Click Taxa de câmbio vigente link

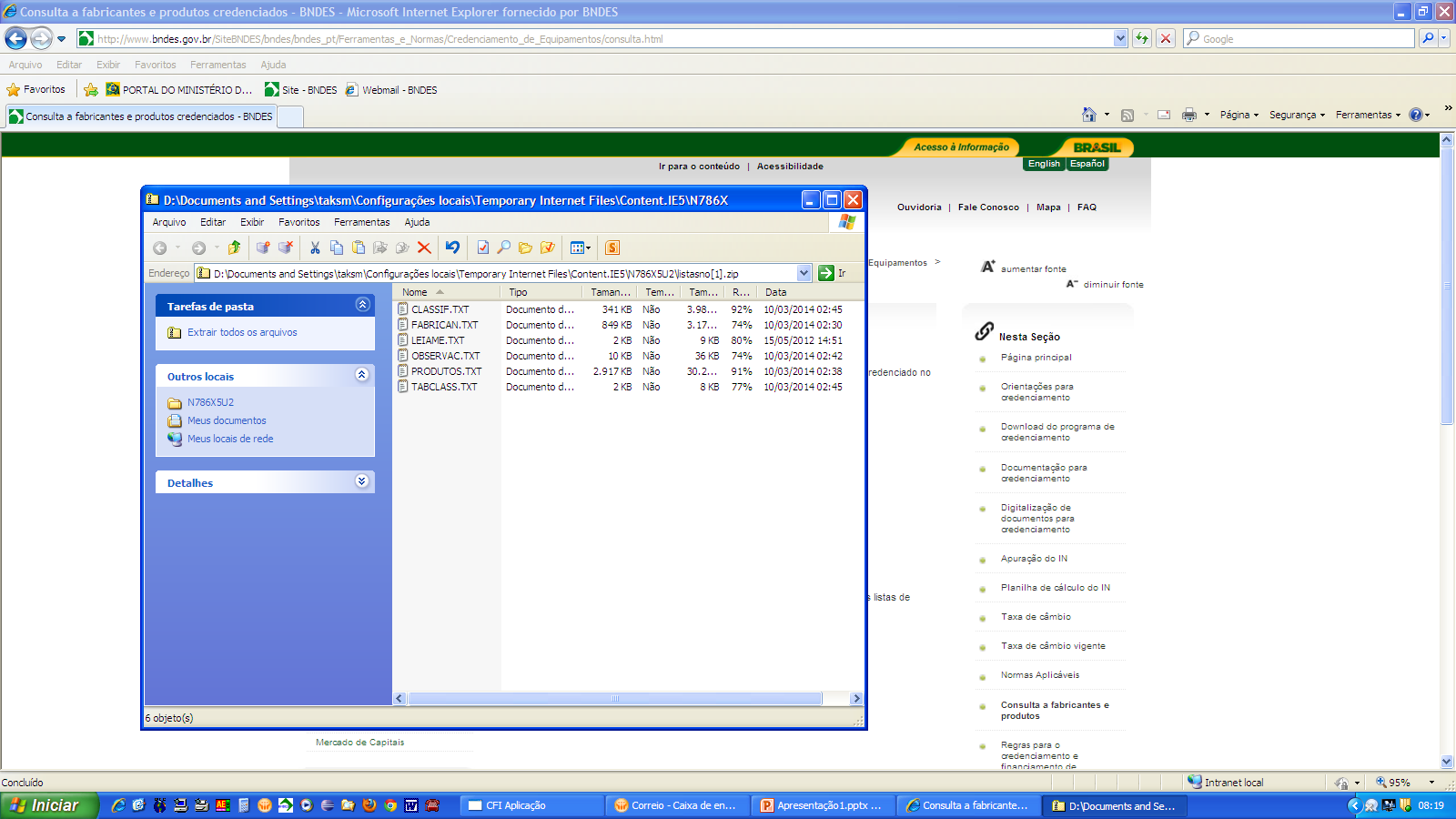pos(1053,646)
